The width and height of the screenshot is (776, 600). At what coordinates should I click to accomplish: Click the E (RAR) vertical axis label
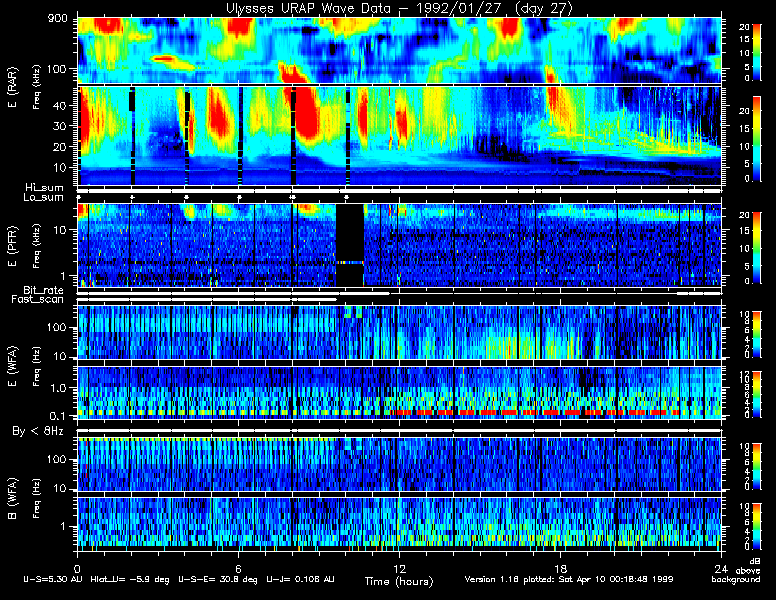pyautogui.click(x=13, y=88)
